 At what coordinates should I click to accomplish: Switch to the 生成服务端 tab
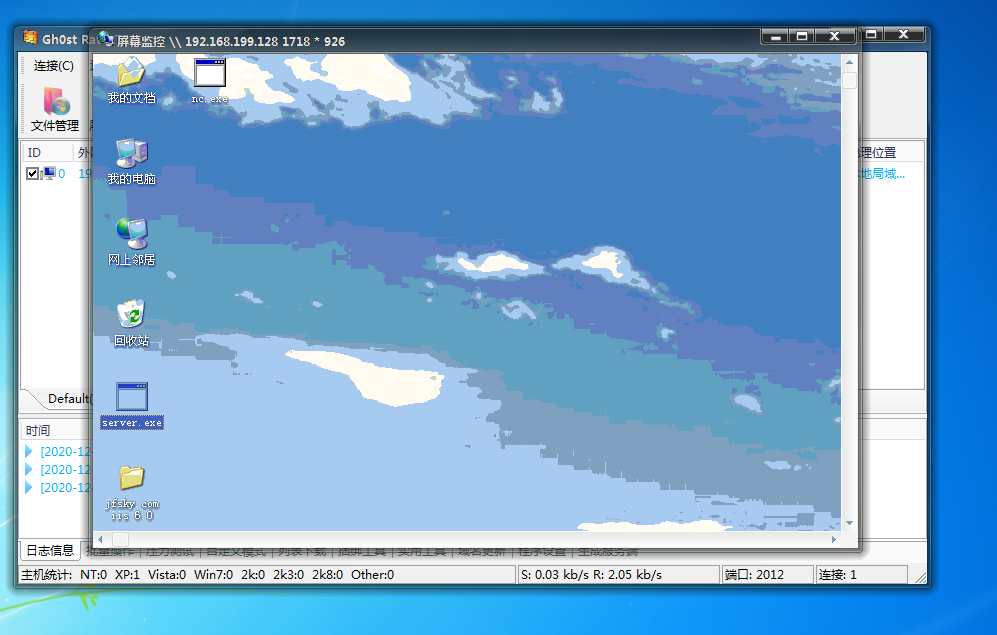(x=607, y=551)
